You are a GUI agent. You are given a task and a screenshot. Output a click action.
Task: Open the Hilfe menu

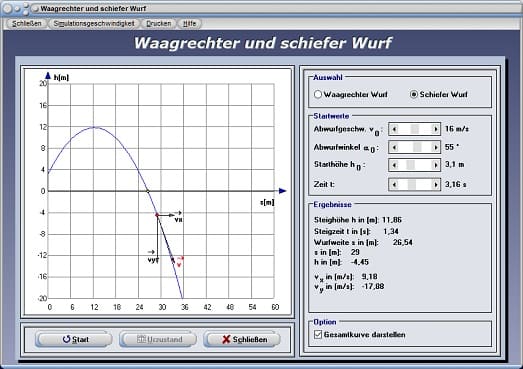[x=189, y=23]
